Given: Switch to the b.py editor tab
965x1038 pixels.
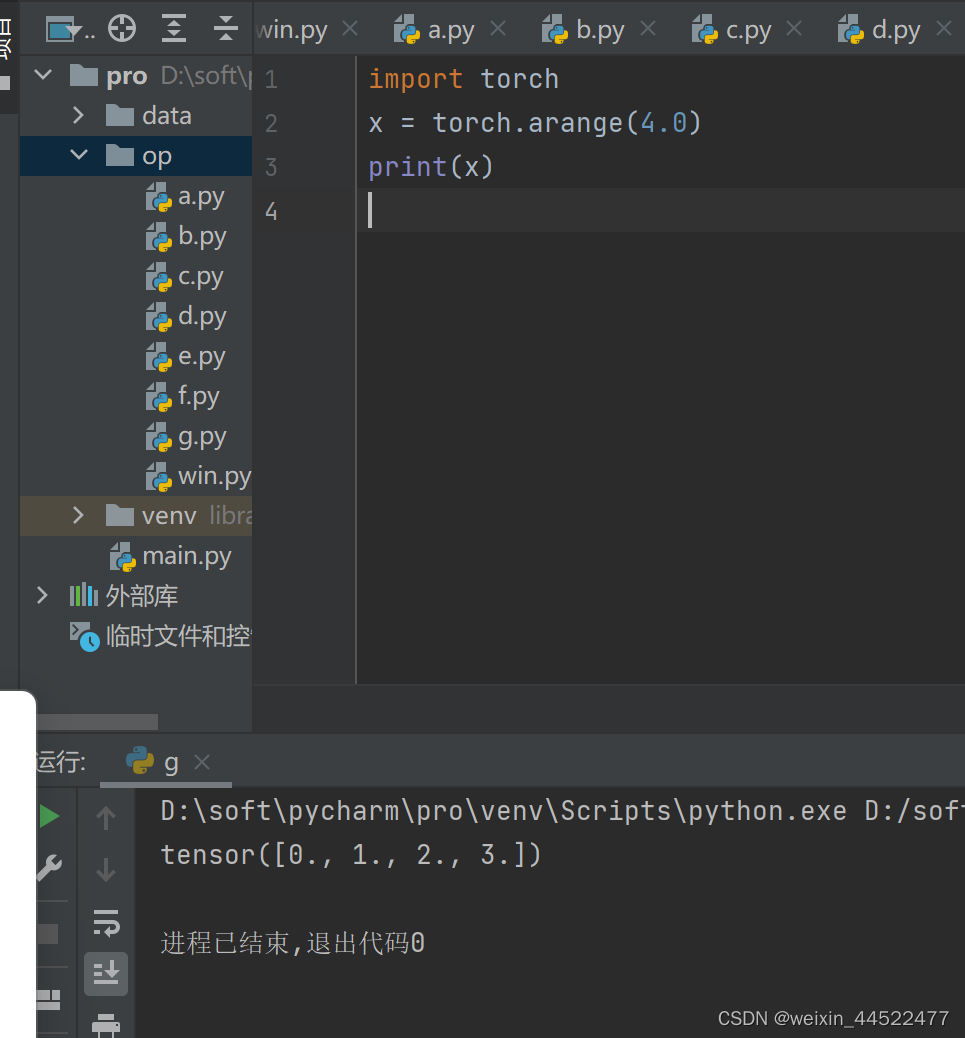Looking at the screenshot, I should [583, 30].
